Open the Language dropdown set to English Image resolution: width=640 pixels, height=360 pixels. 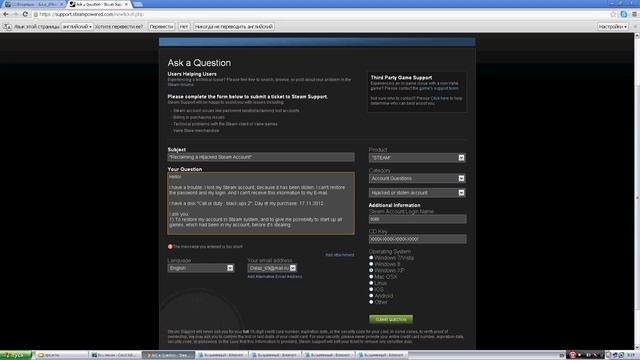[200, 268]
